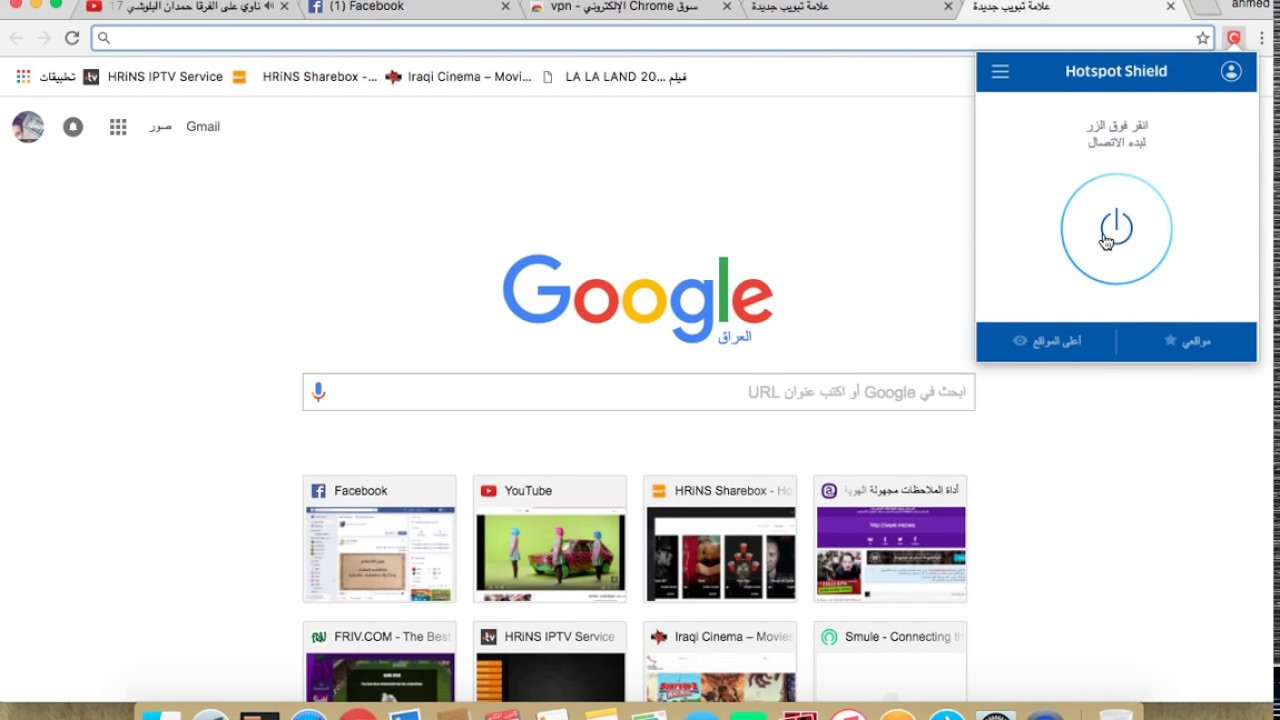Open the YouTube most-visited thumbnail
Screen dimensions: 1280x720
tap(550, 539)
